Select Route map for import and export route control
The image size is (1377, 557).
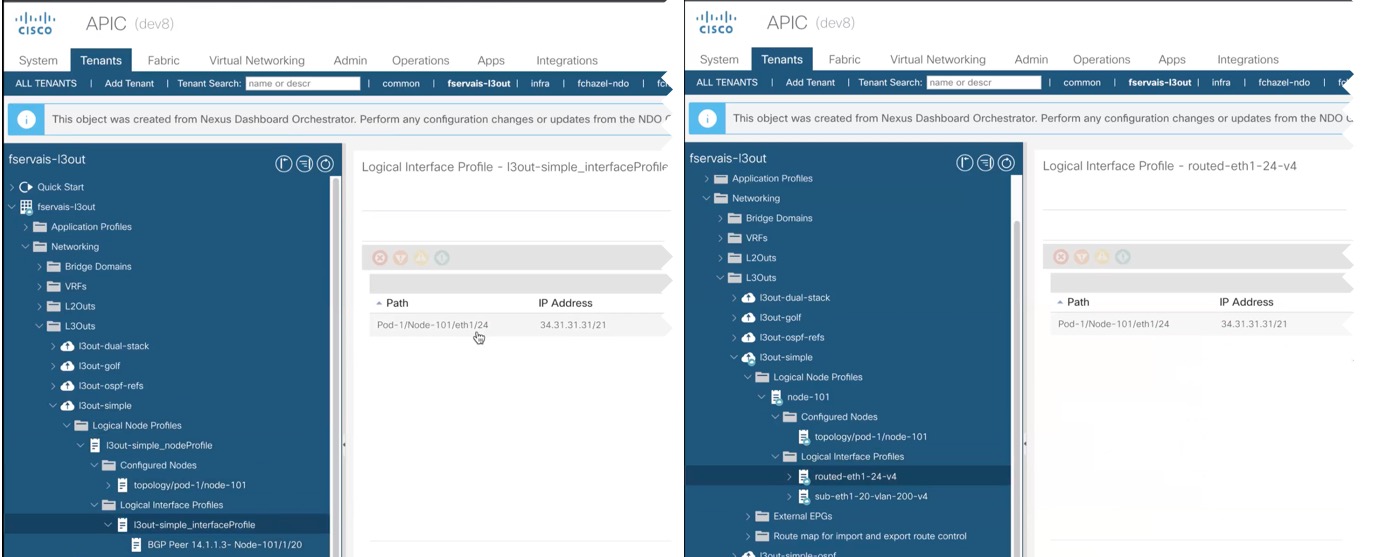[870, 536]
